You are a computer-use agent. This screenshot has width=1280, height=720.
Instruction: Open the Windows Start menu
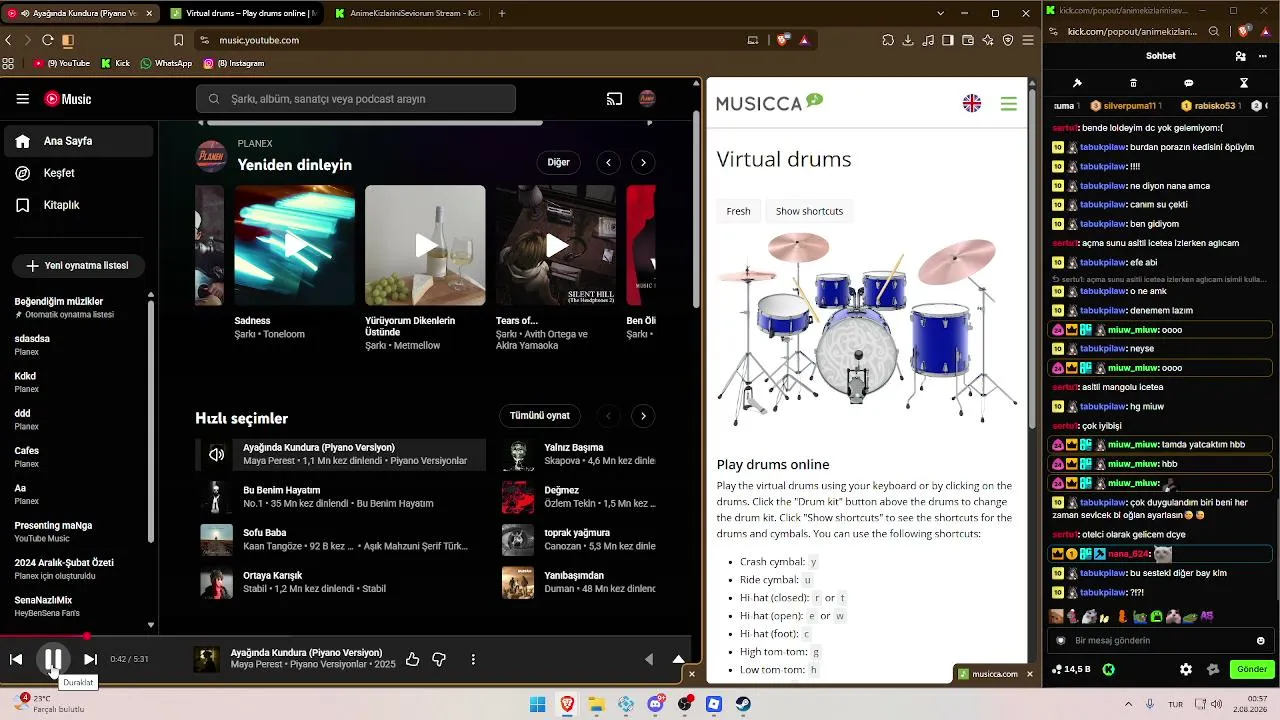click(537, 704)
